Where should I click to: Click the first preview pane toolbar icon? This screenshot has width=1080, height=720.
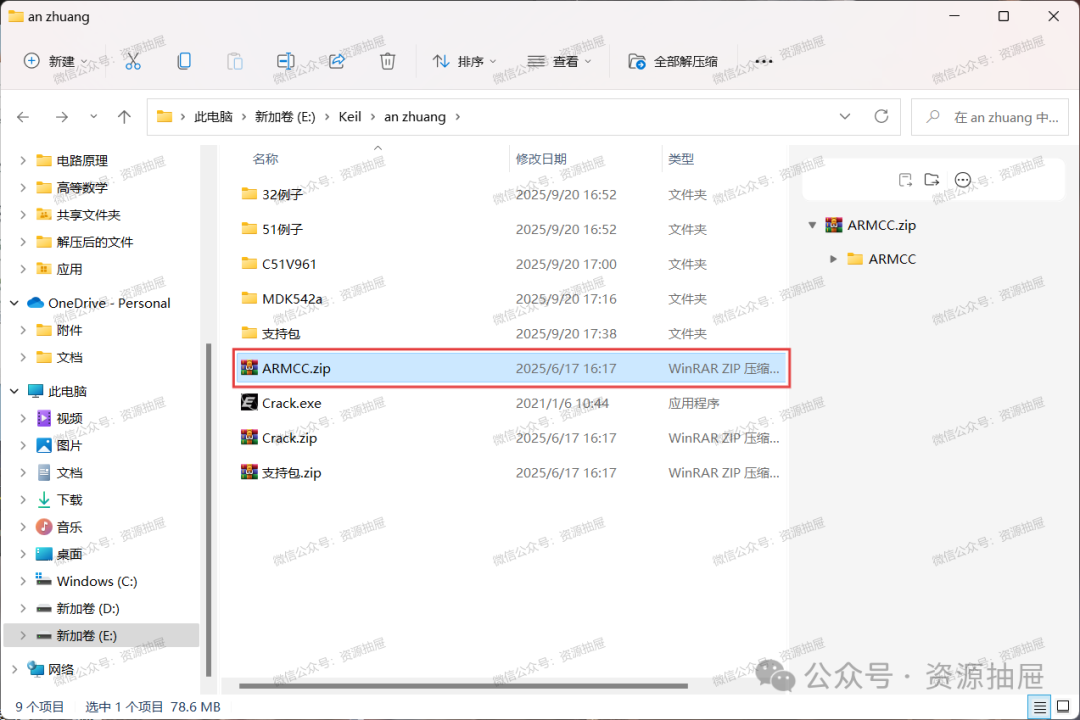tap(905, 180)
